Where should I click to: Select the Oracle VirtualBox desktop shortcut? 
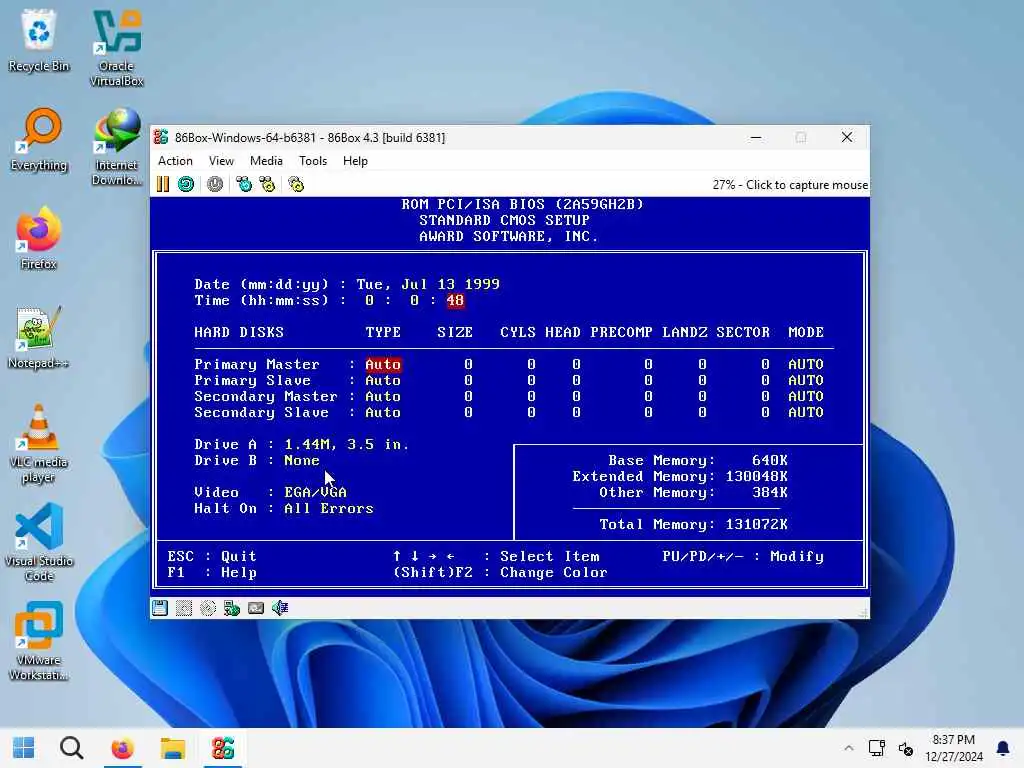coord(116,48)
